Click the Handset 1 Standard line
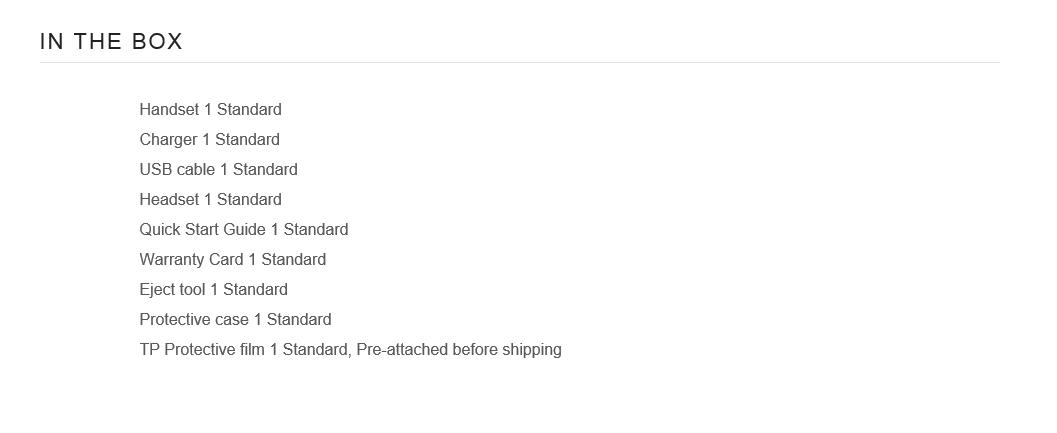Viewport: 1057px width, 433px height. (210, 110)
